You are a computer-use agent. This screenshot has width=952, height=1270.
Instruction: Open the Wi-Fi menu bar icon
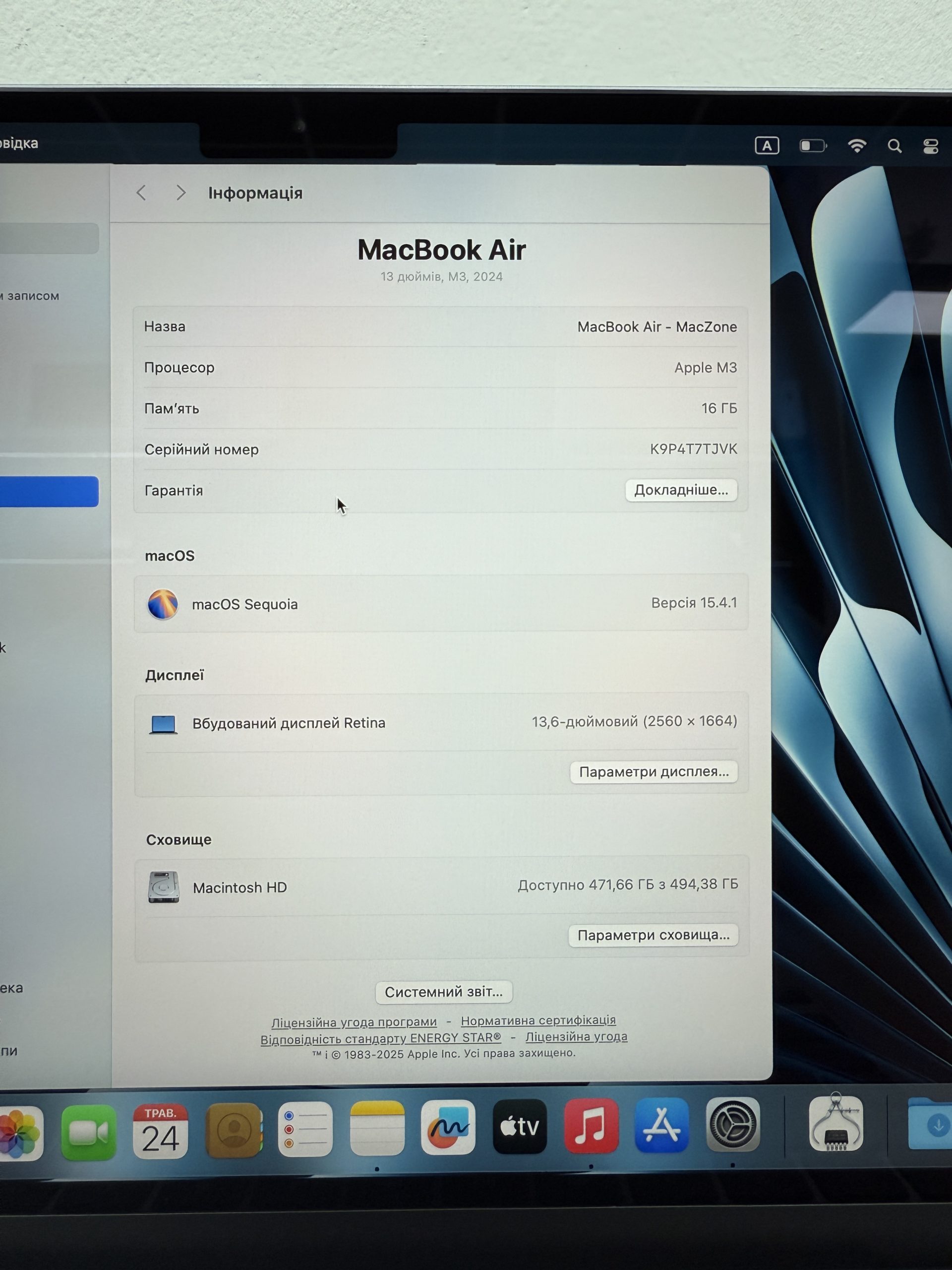[x=857, y=146]
